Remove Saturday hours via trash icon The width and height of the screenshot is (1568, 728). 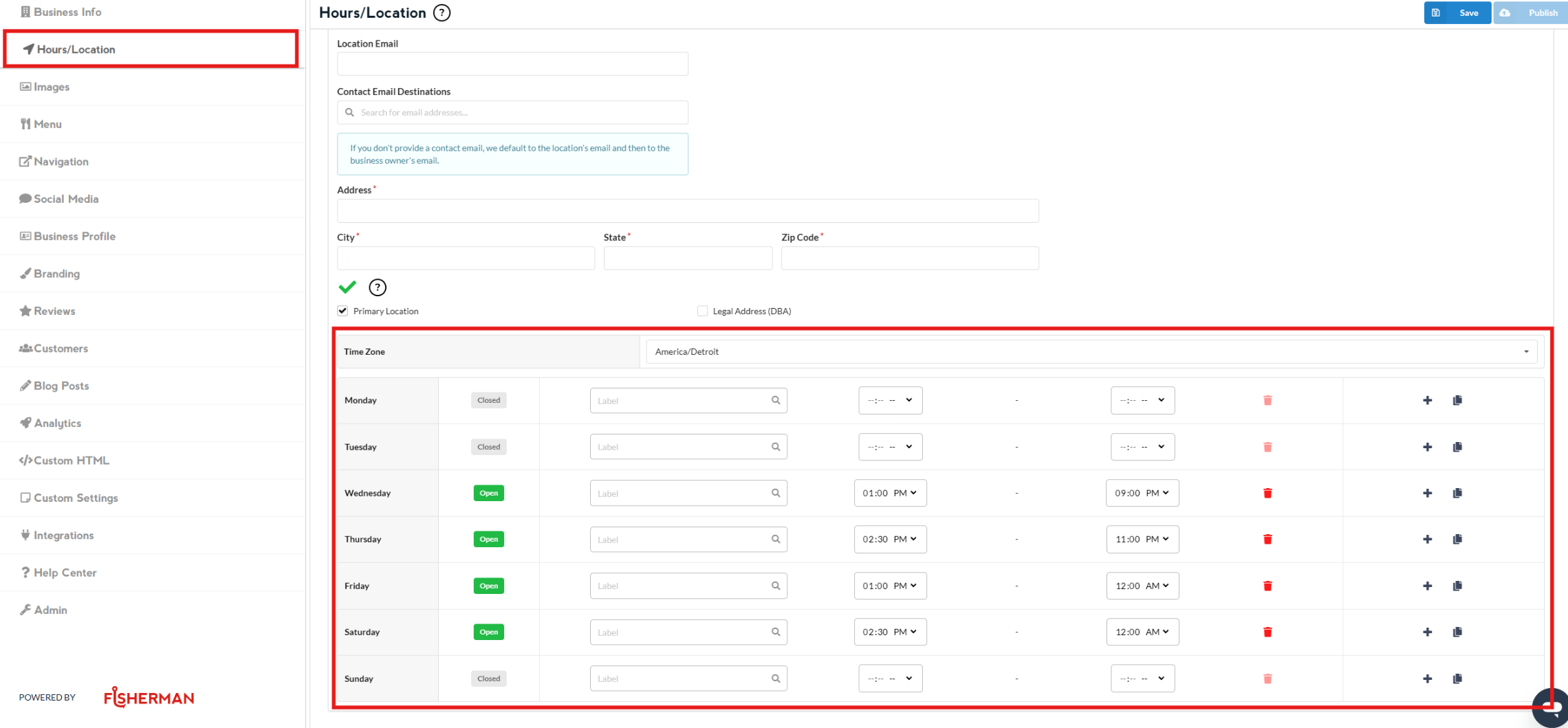[1267, 632]
